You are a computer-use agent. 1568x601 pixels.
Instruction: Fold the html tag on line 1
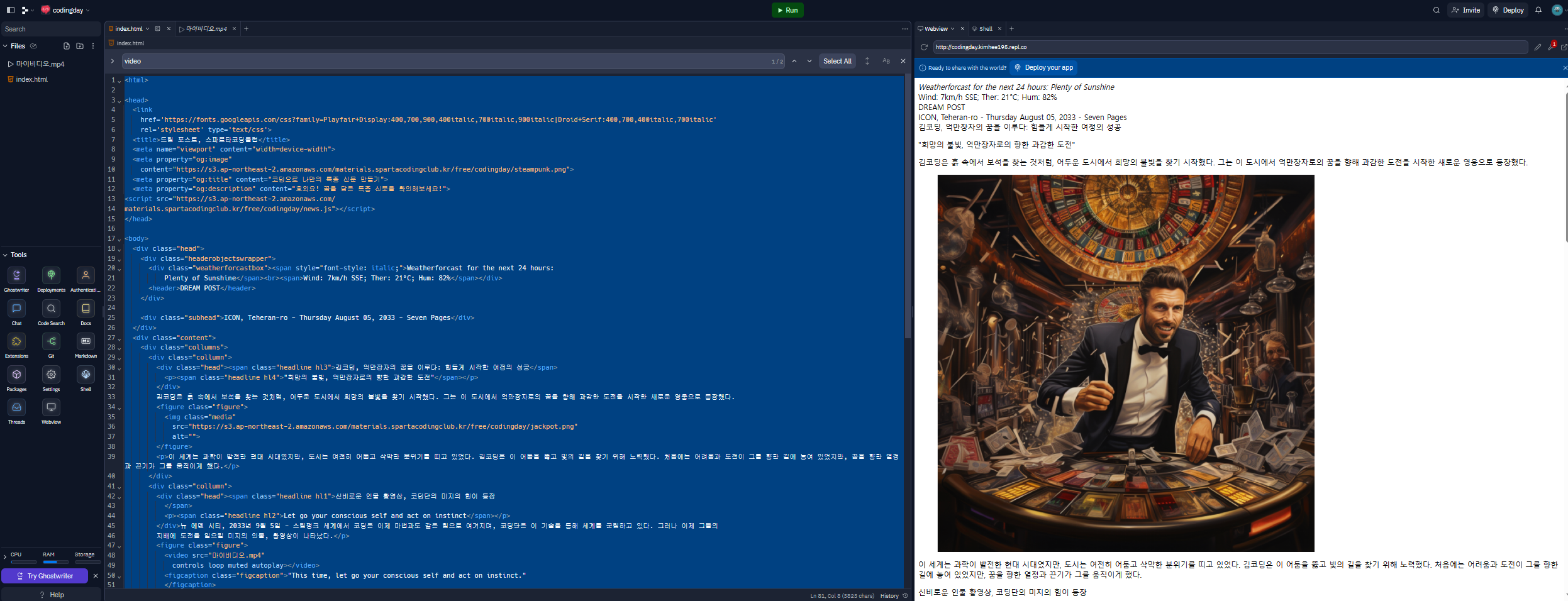point(120,81)
